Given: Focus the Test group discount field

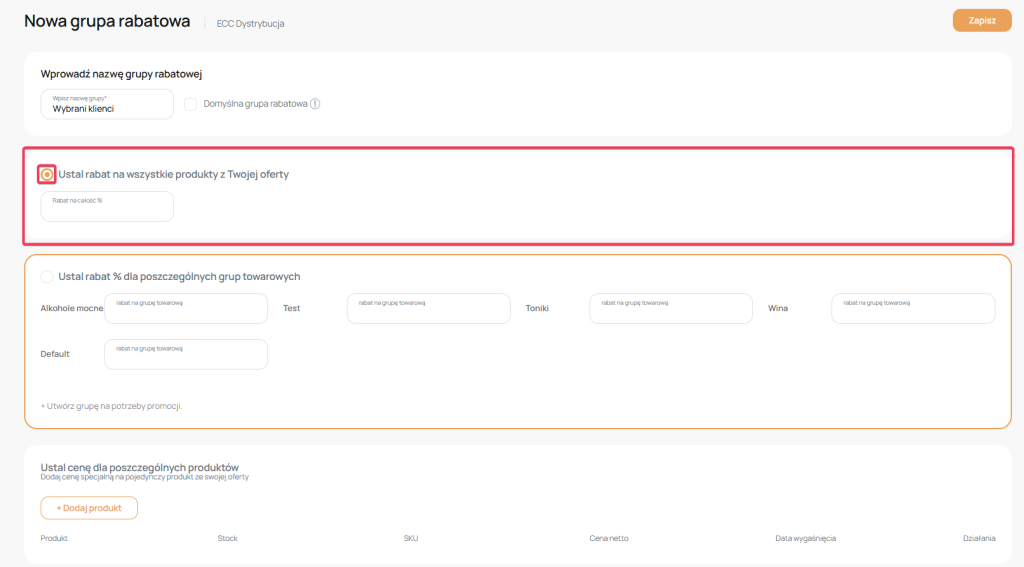Looking at the screenshot, I should pyautogui.click(x=428, y=308).
